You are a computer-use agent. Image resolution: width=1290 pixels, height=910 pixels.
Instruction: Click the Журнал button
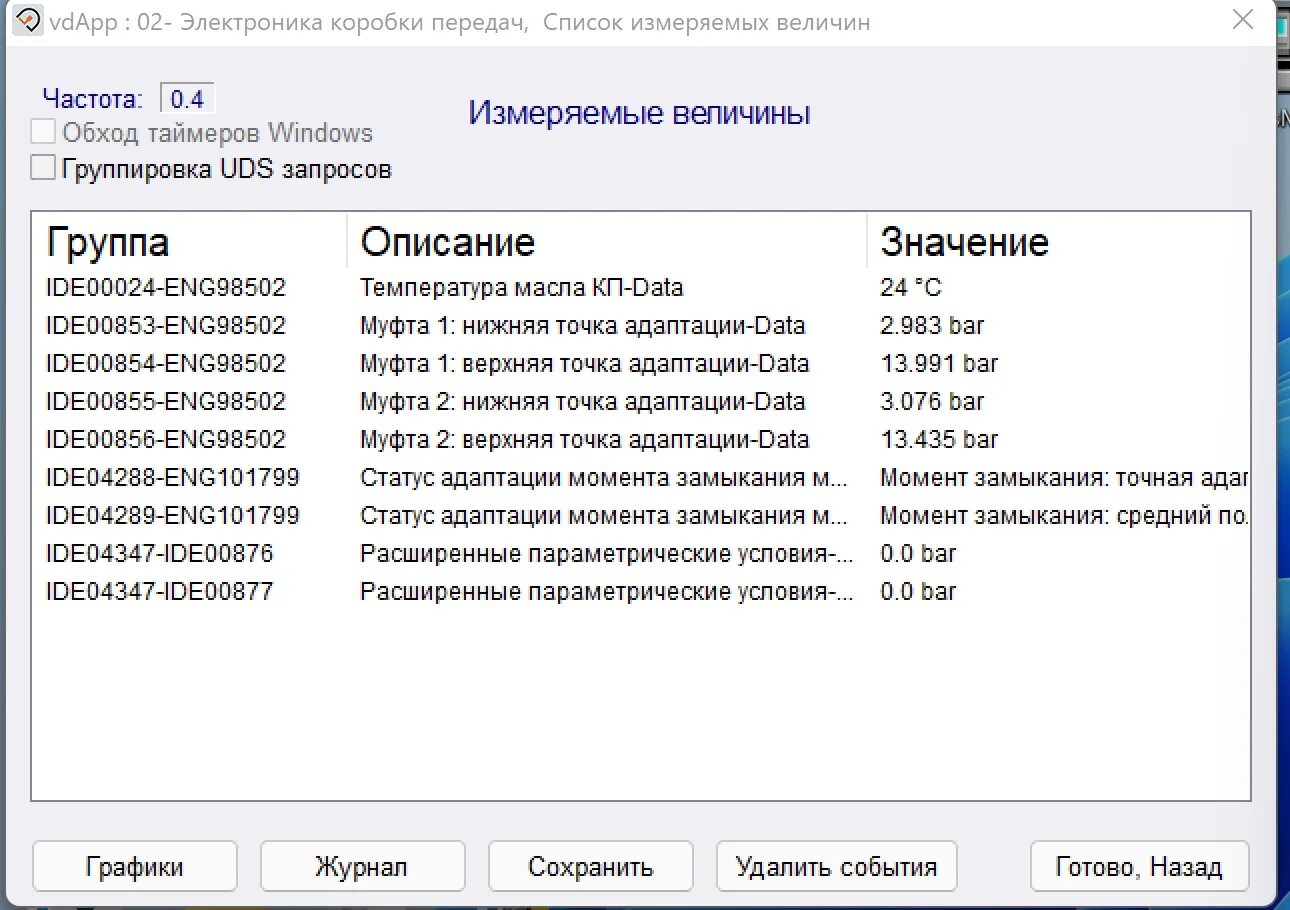click(x=362, y=866)
